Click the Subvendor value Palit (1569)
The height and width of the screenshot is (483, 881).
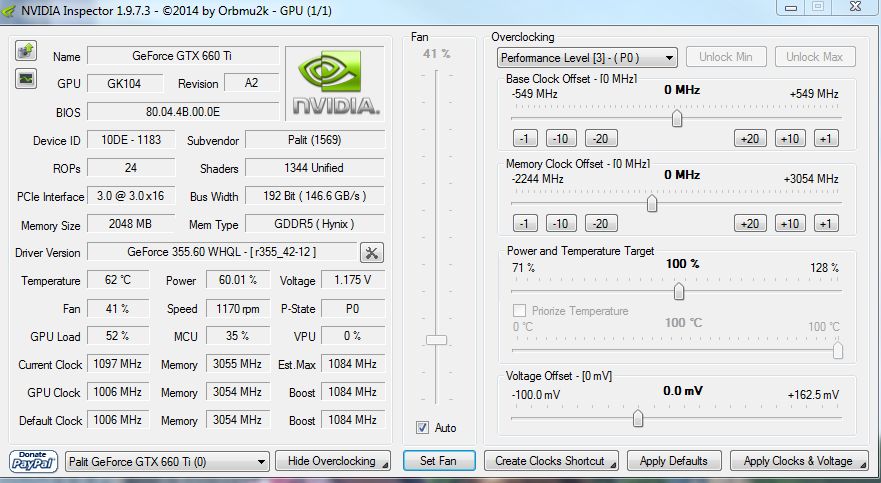[315, 140]
